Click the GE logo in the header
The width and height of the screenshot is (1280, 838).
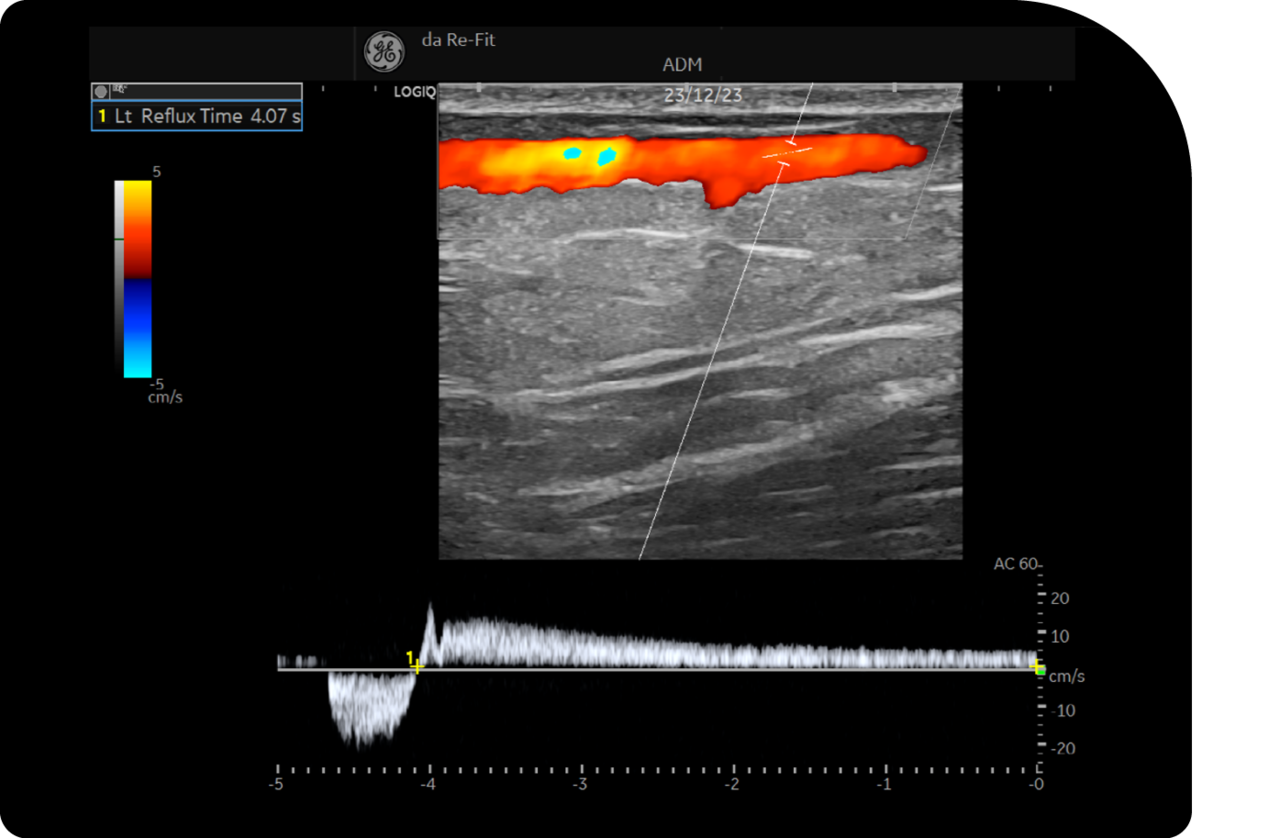point(383,52)
